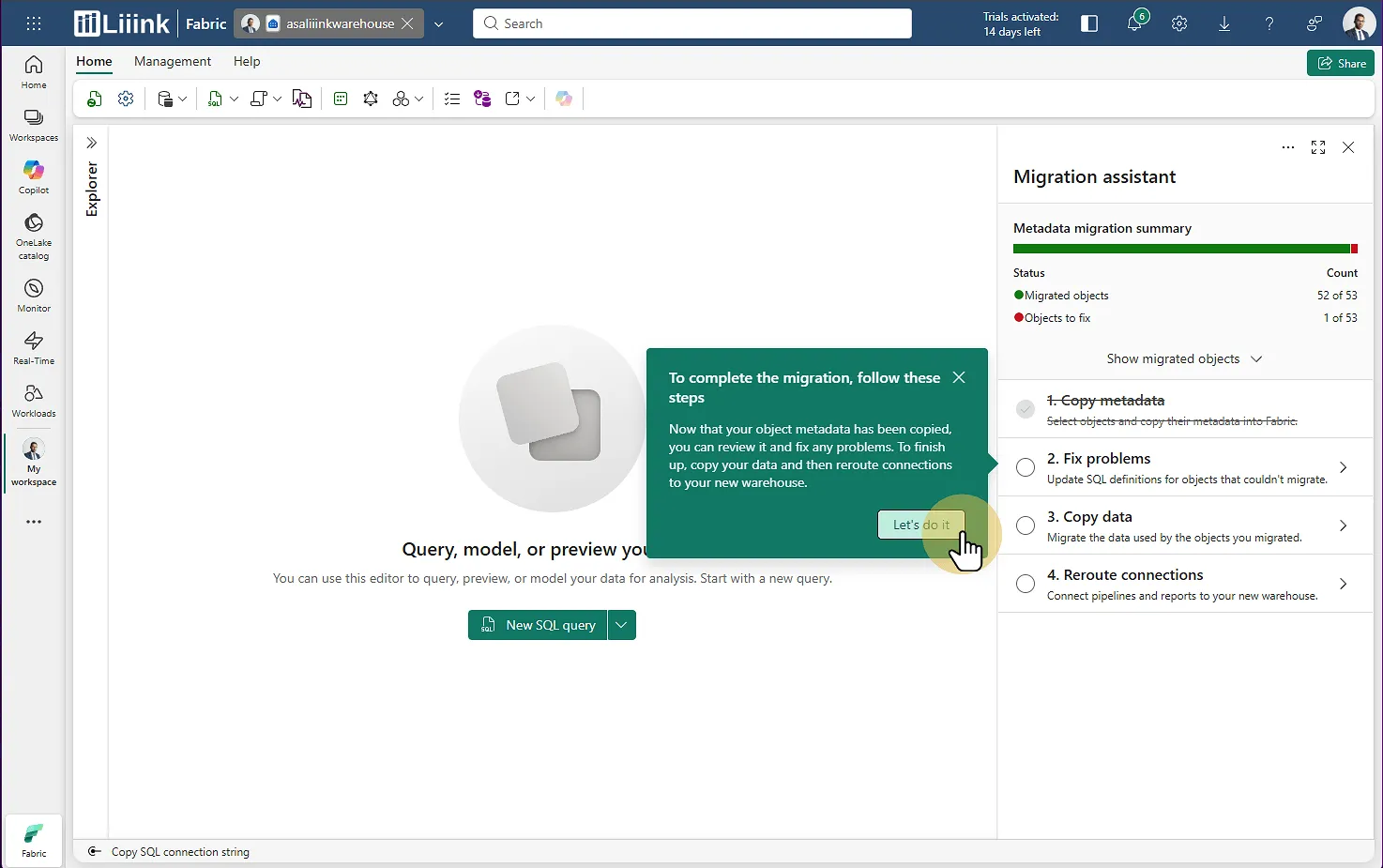1383x868 pixels.
Task: Click the download arrow icon in header
Action: (1224, 23)
